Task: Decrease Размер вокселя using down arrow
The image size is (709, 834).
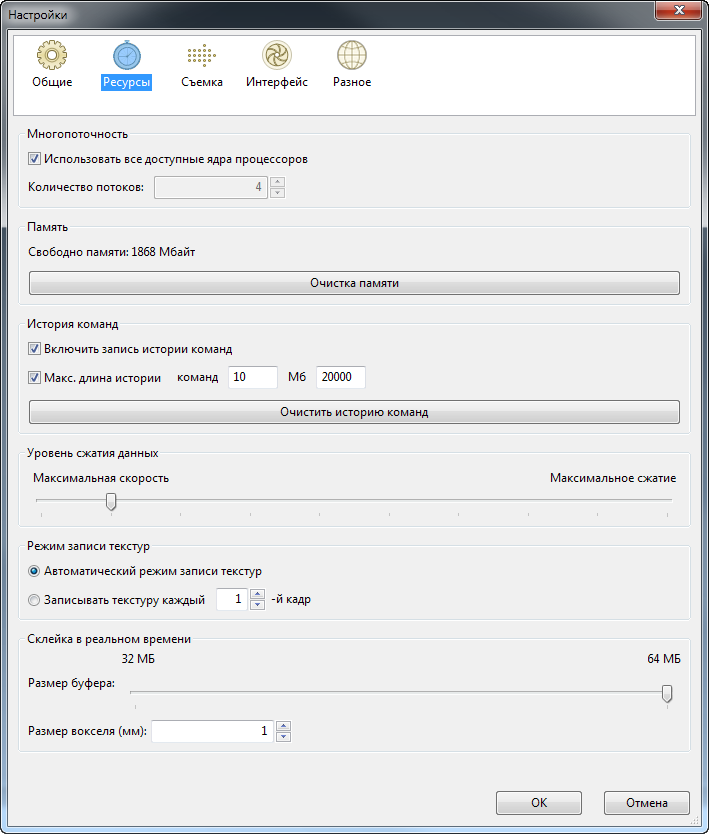Action: [283, 736]
